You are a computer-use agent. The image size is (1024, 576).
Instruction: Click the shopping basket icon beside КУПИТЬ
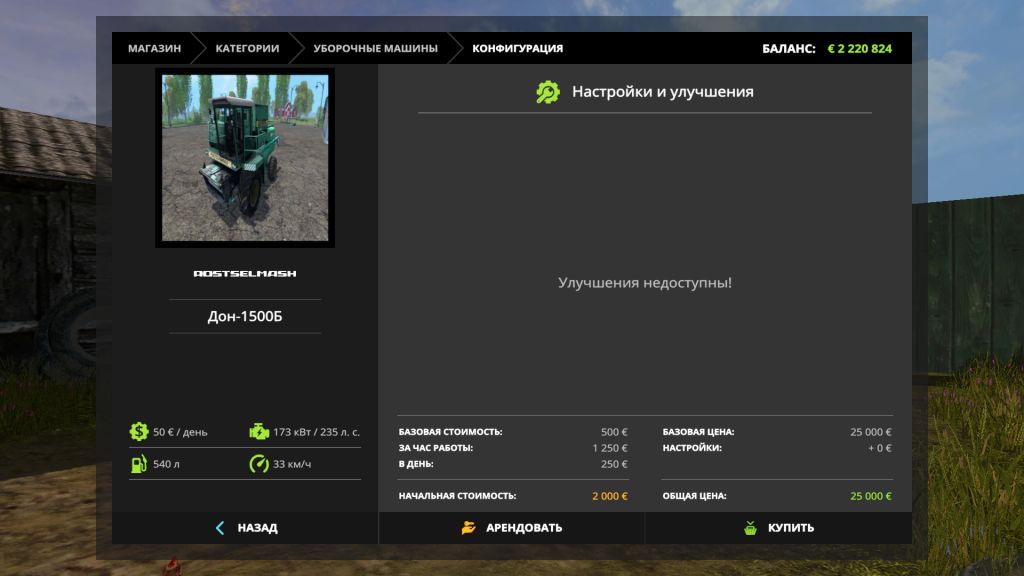pyautogui.click(x=750, y=528)
